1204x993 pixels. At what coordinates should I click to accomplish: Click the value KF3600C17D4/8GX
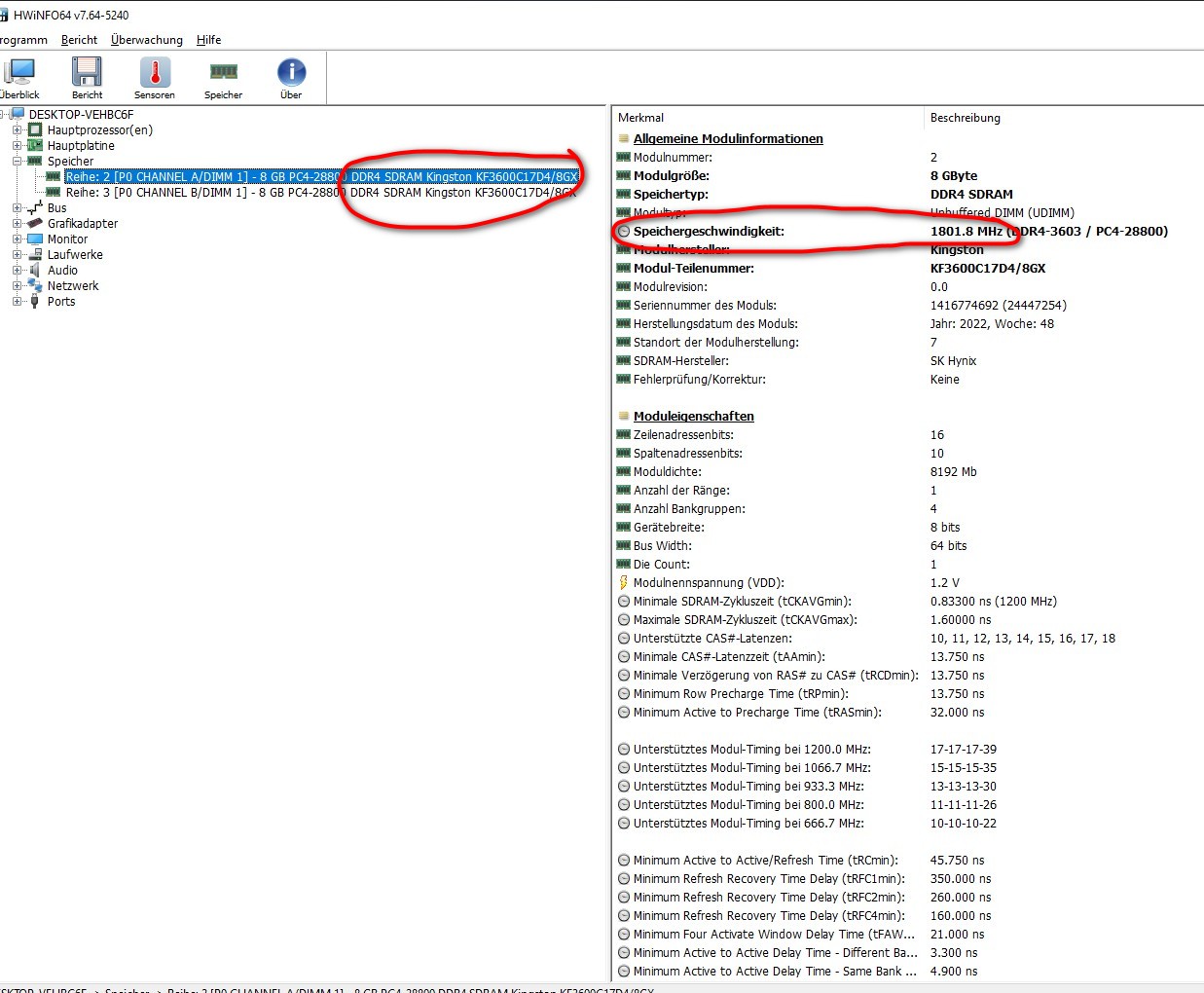988,269
